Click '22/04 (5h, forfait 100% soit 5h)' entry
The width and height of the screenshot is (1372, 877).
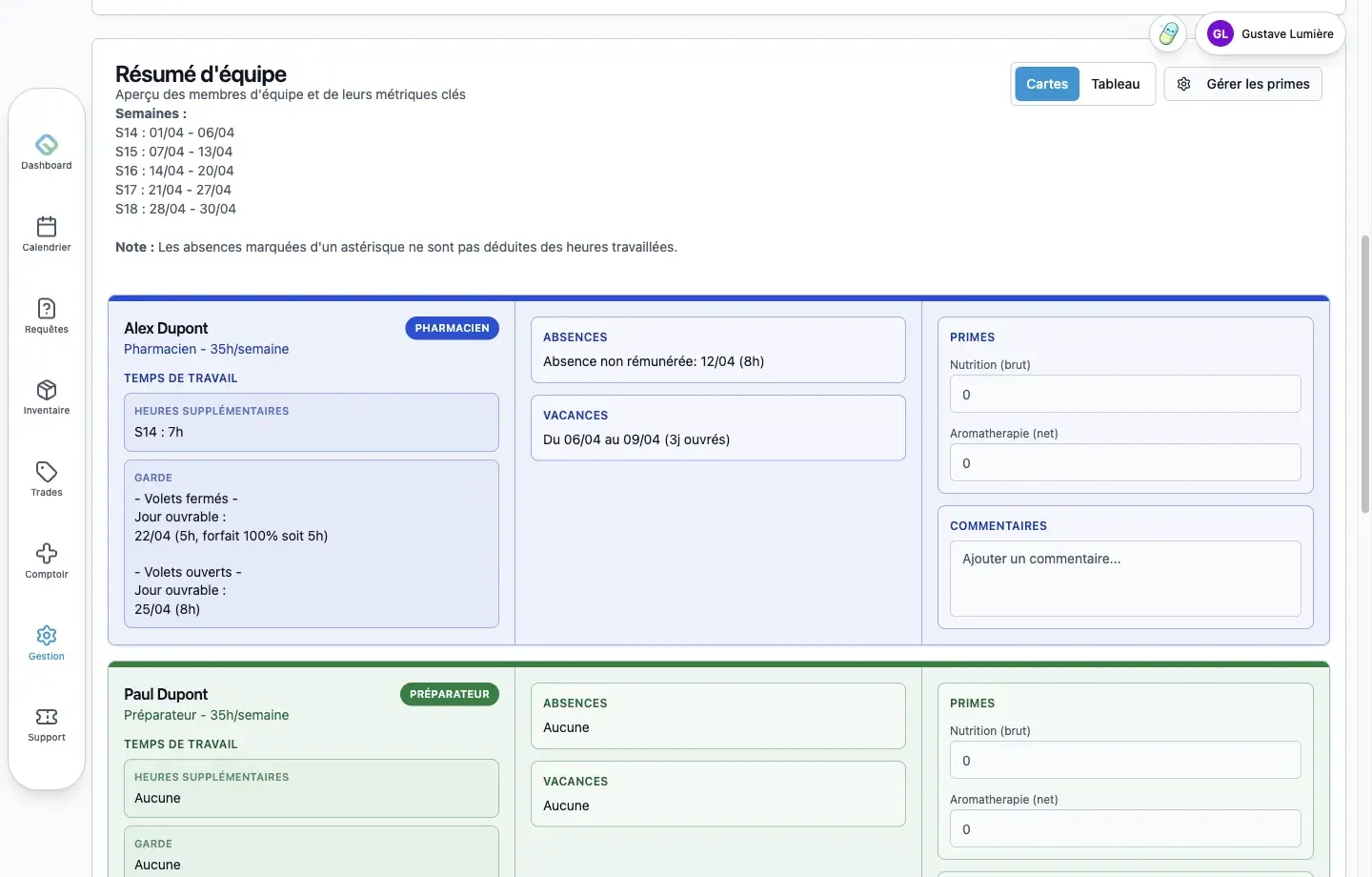click(232, 536)
